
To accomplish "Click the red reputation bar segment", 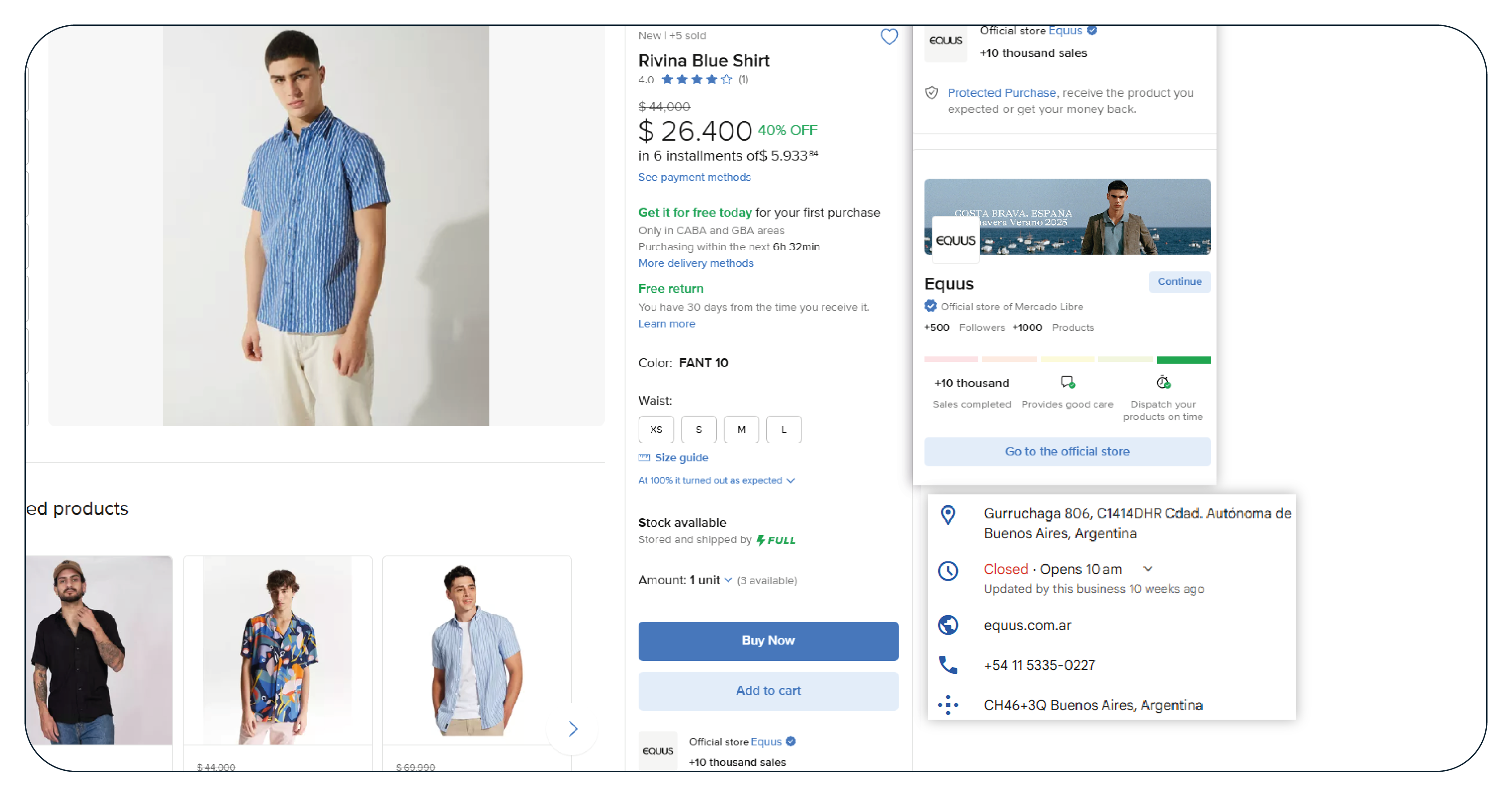I will pyautogui.click(x=951, y=359).
